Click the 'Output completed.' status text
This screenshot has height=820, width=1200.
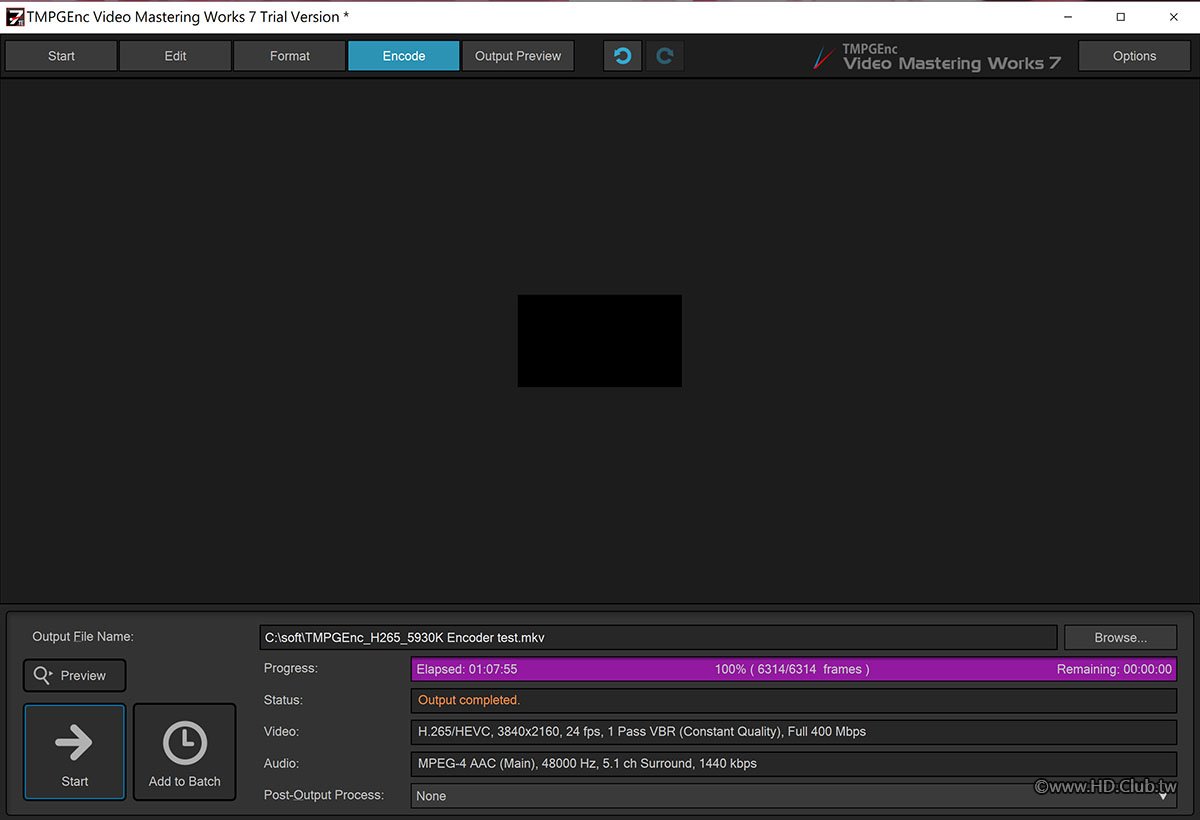pyautogui.click(x=469, y=700)
